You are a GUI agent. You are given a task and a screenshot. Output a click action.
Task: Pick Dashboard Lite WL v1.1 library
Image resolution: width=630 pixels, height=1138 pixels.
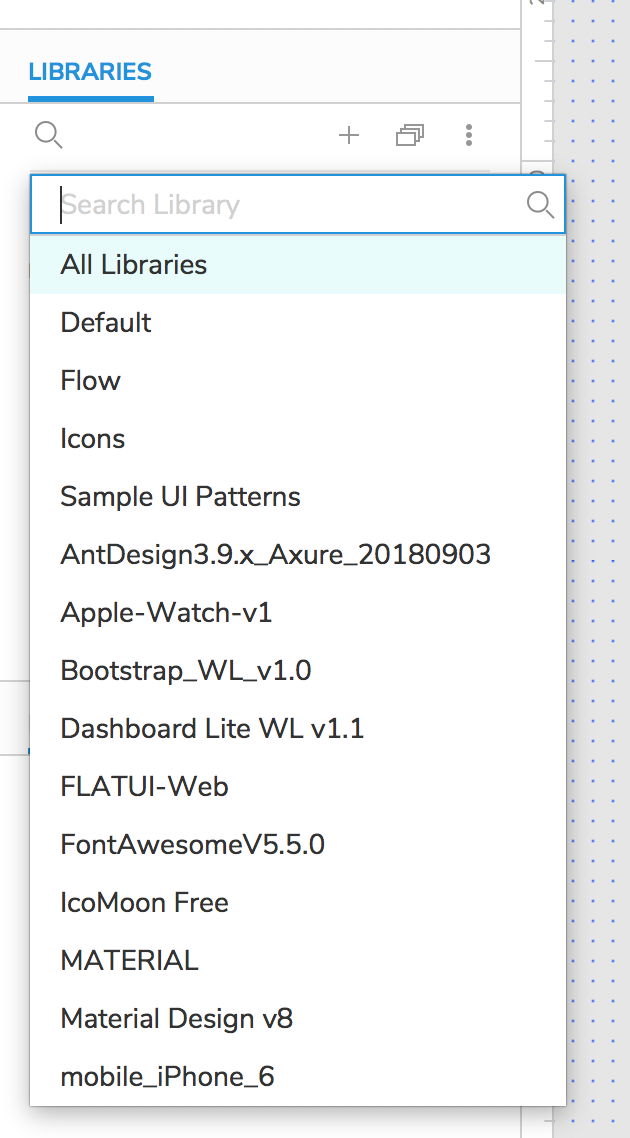click(298, 729)
